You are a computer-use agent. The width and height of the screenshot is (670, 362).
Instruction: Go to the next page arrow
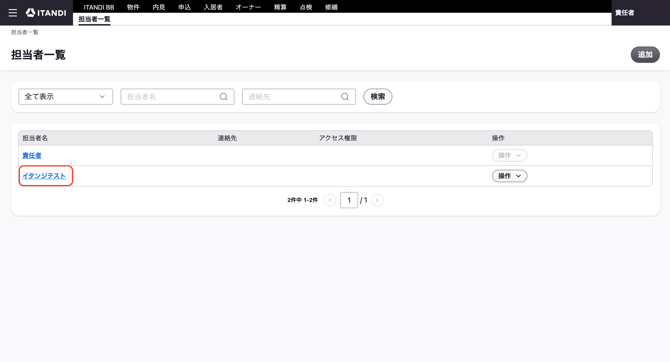click(x=377, y=200)
